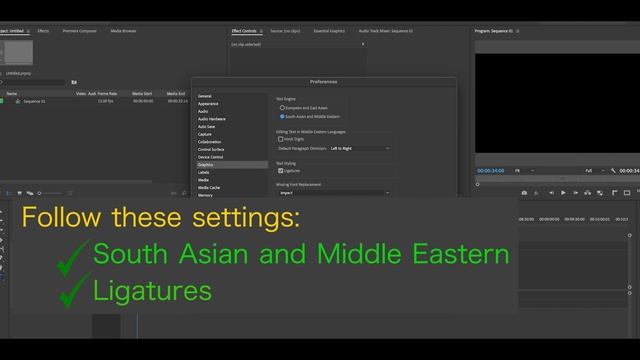Screen dimensions: 640x360
Task: Toggle the Ligatures checkbox
Action: coord(280,171)
